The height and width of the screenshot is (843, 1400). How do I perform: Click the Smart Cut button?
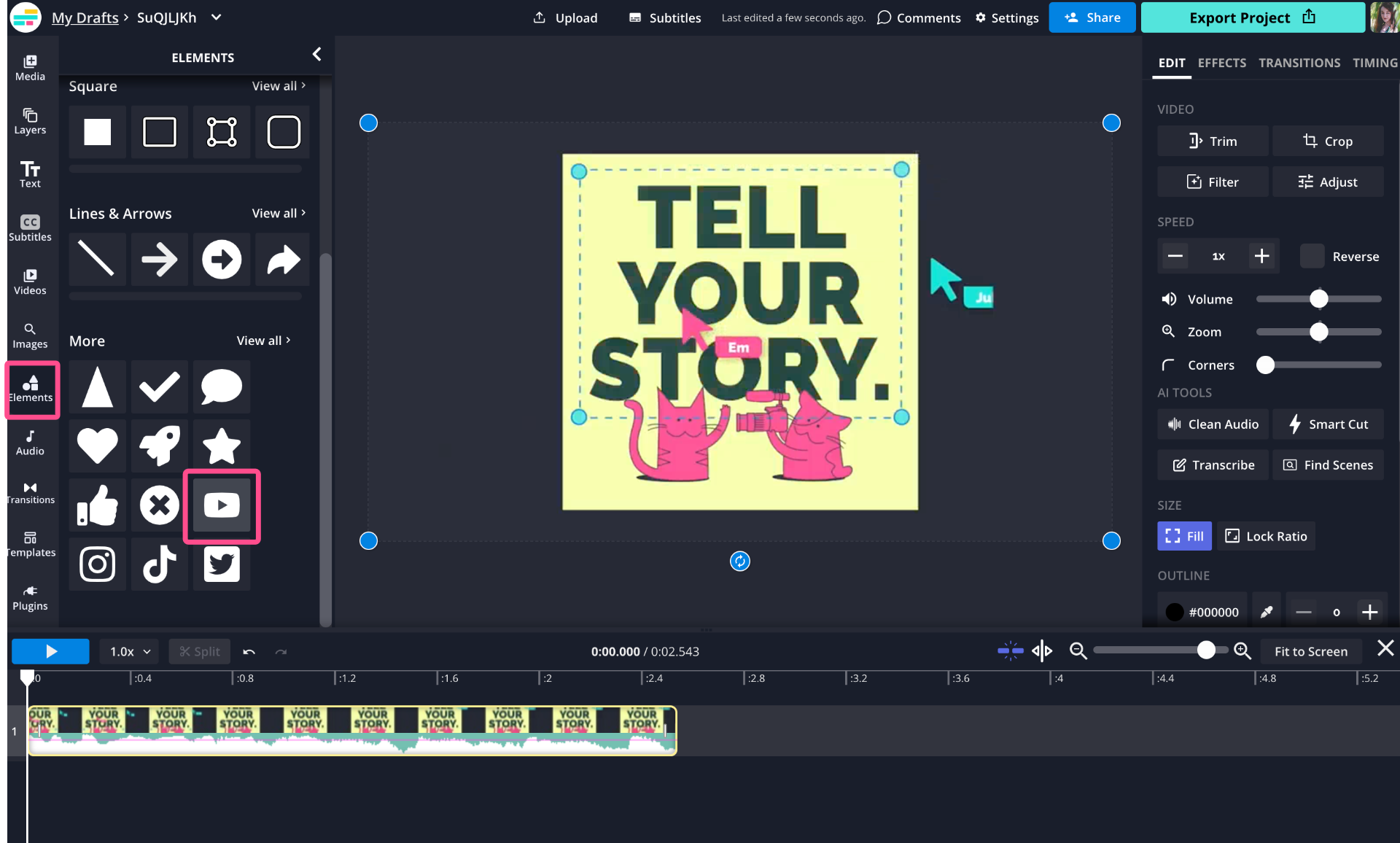[1328, 424]
